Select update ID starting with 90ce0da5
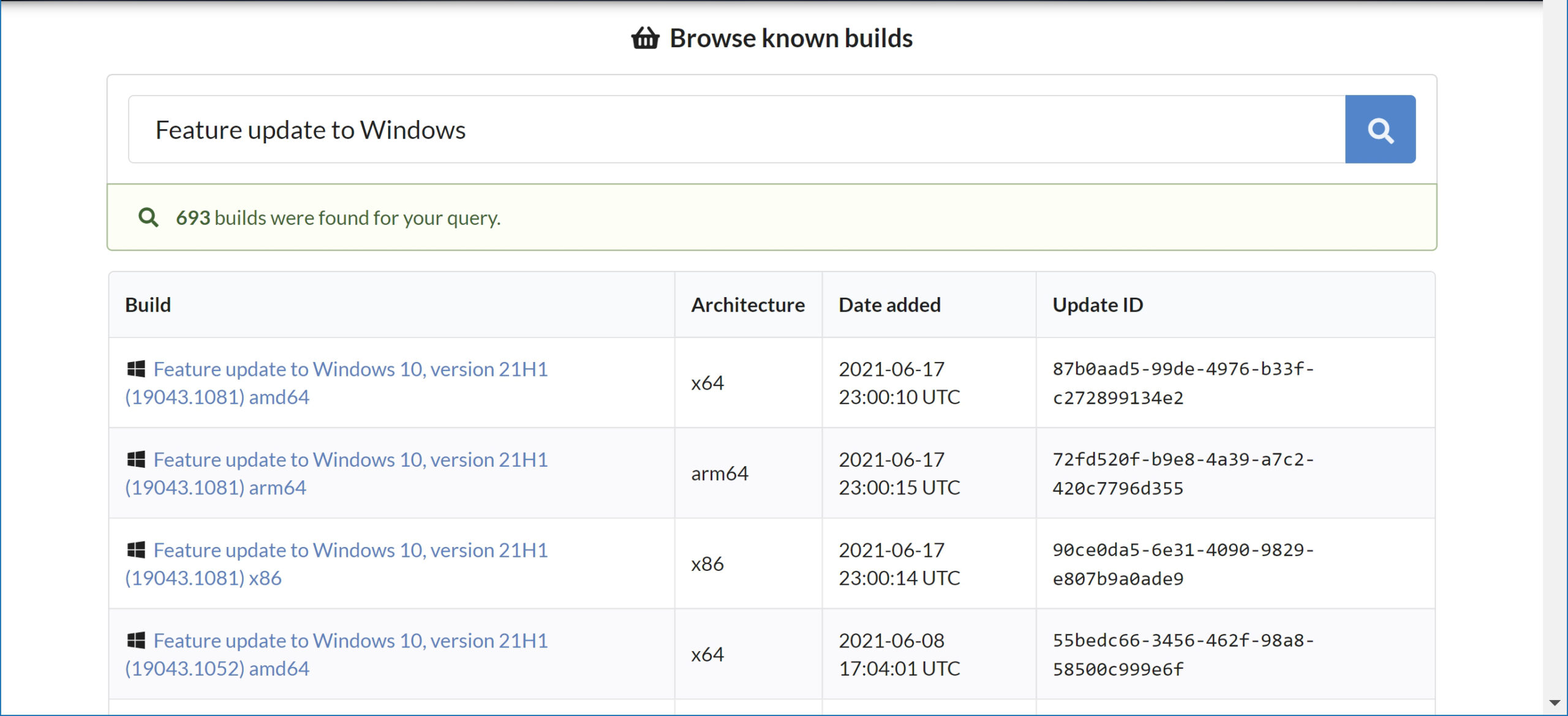1568x716 pixels. click(1183, 564)
